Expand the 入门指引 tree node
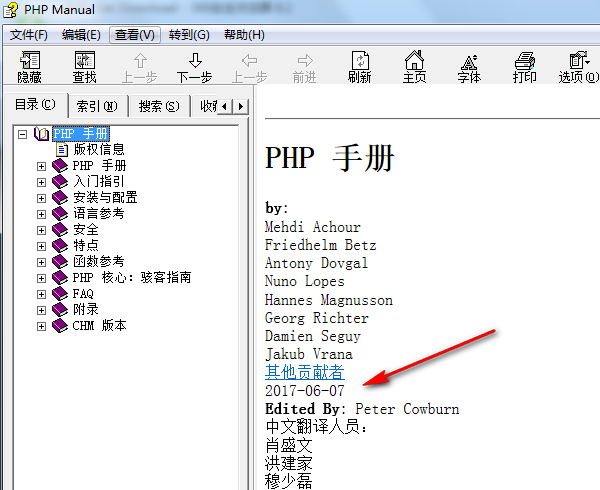 click(41, 182)
